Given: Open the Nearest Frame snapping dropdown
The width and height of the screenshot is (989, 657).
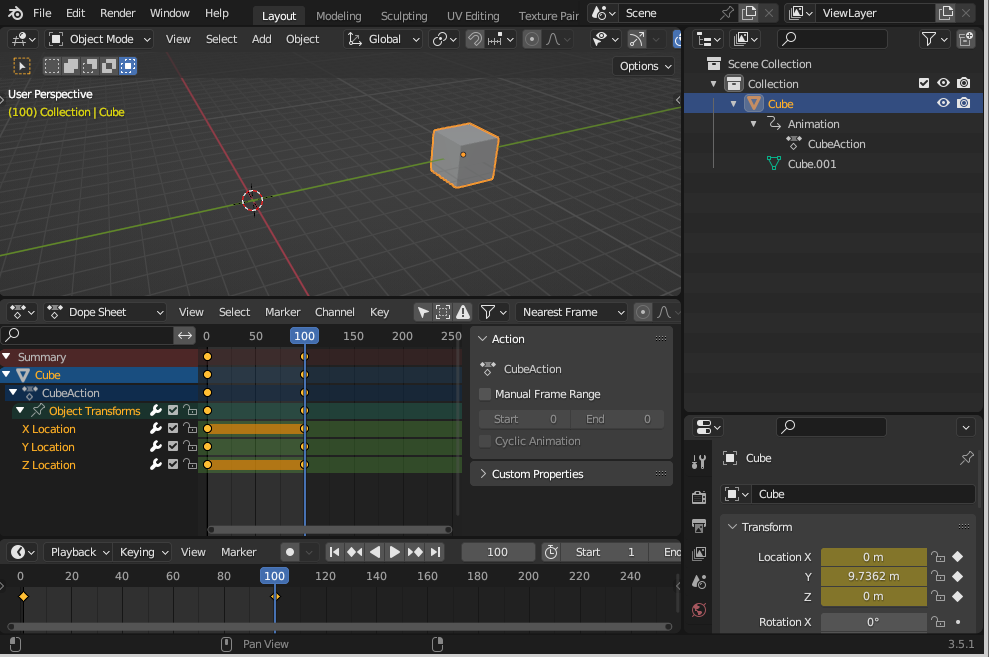Looking at the screenshot, I should click(x=572, y=311).
